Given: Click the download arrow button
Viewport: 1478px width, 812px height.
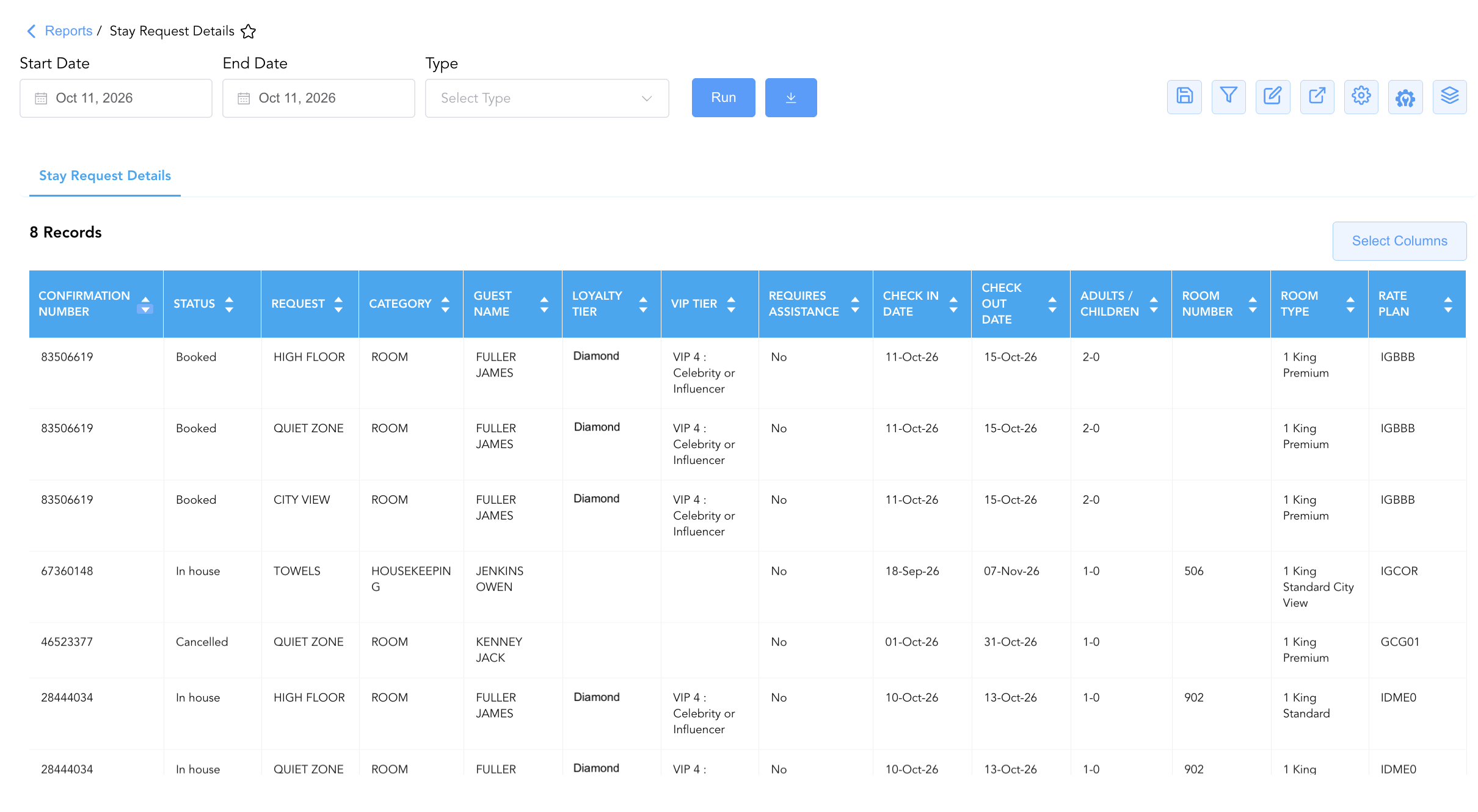Looking at the screenshot, I should coord(791,98).
